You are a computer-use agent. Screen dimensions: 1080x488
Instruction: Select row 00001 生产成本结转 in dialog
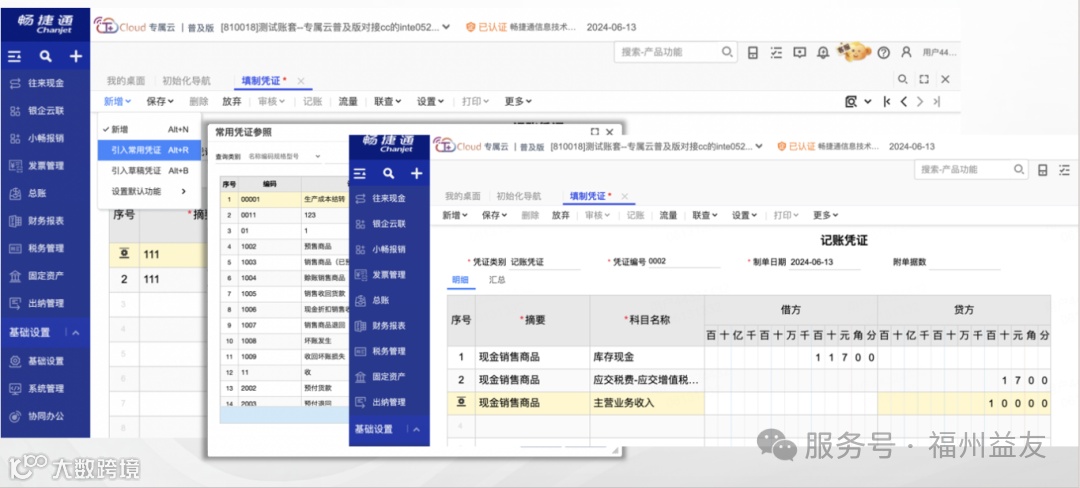point(284,199)
